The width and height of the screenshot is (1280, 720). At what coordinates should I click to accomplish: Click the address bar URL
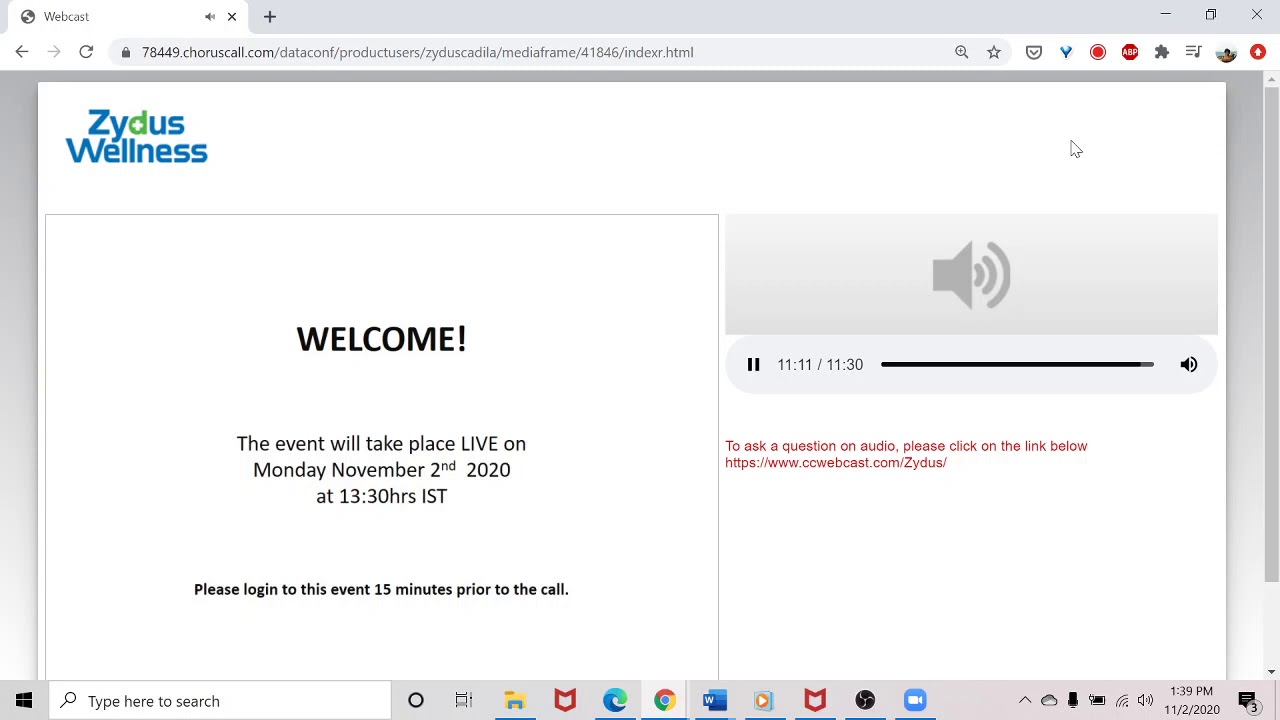coord(417,52)
